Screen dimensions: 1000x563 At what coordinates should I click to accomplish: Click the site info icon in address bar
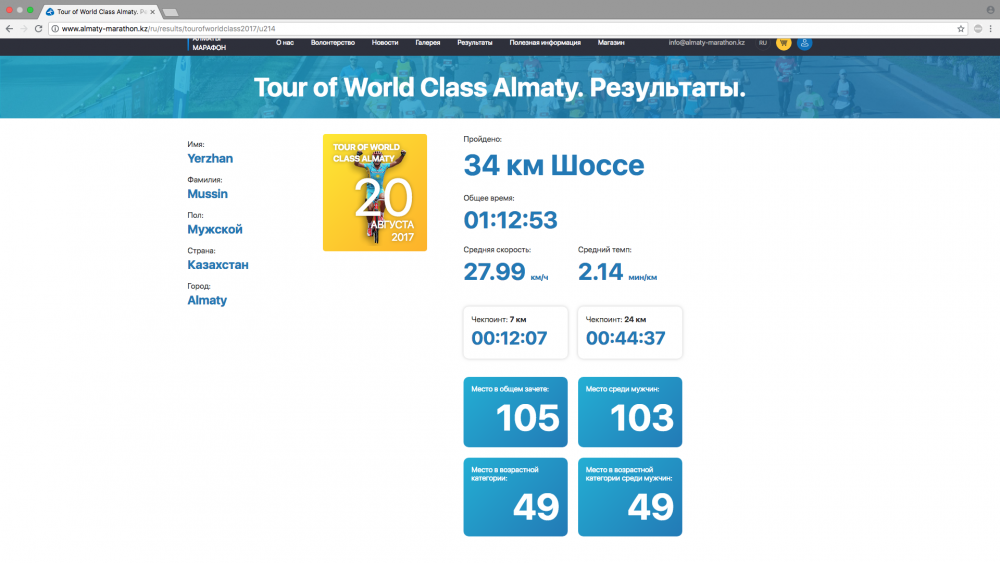point(55,29)
